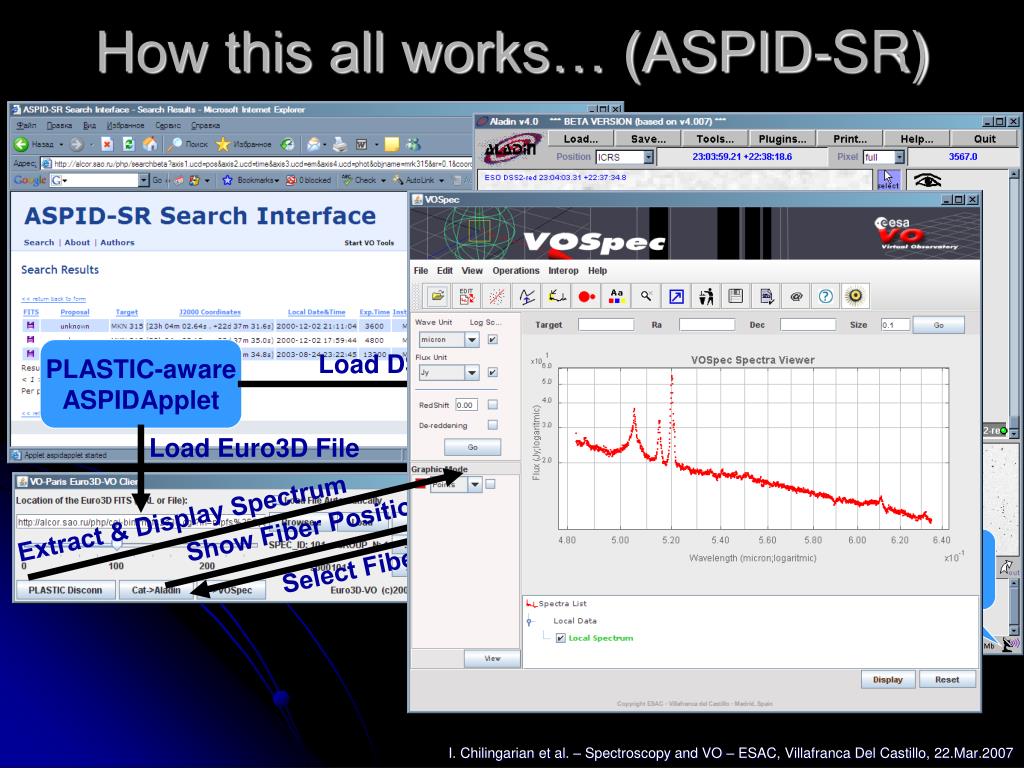Click the Reset button in VOSpec

947,679
